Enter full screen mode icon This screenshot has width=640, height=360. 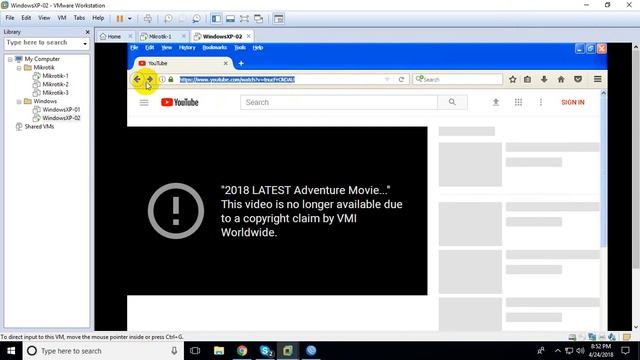[x=244, y=18]
